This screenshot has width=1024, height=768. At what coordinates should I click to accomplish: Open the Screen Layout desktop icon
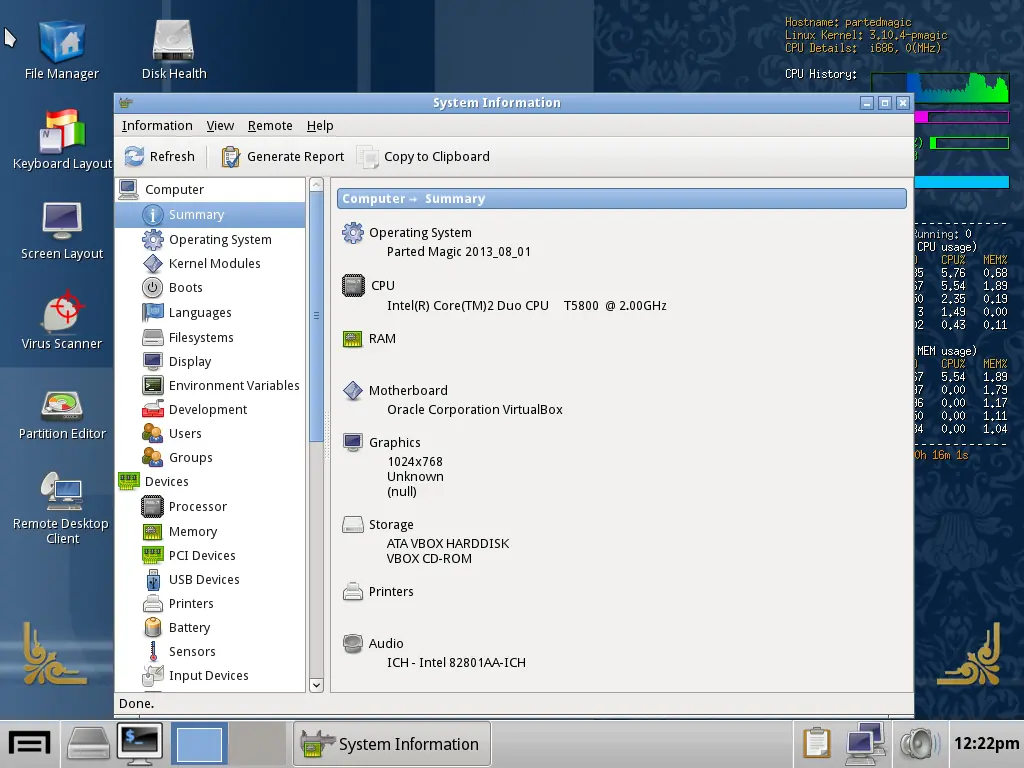(x=62, y=230)
